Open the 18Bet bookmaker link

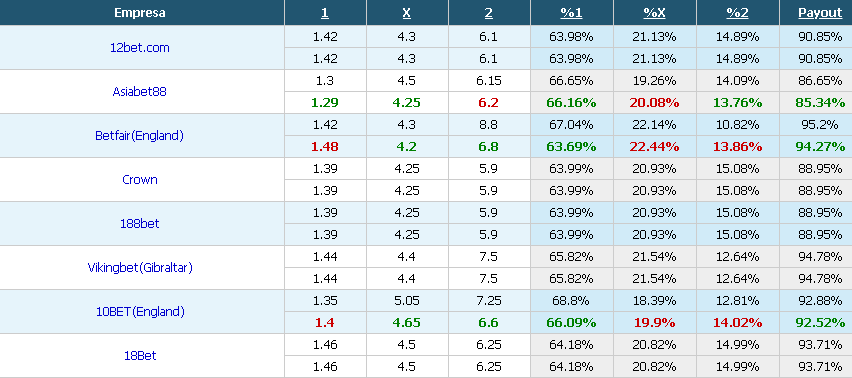(140, 355)
